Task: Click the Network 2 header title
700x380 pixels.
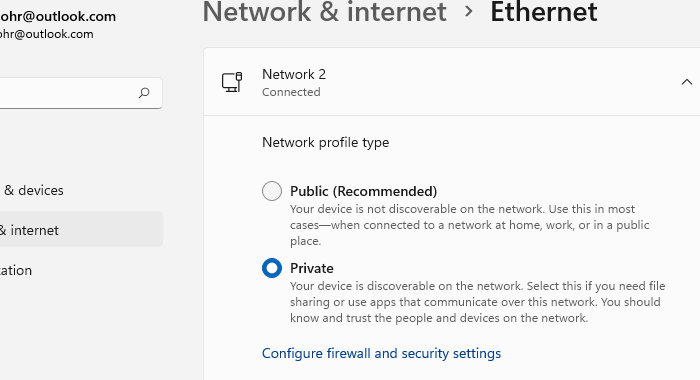Action: tap(294, 74)
